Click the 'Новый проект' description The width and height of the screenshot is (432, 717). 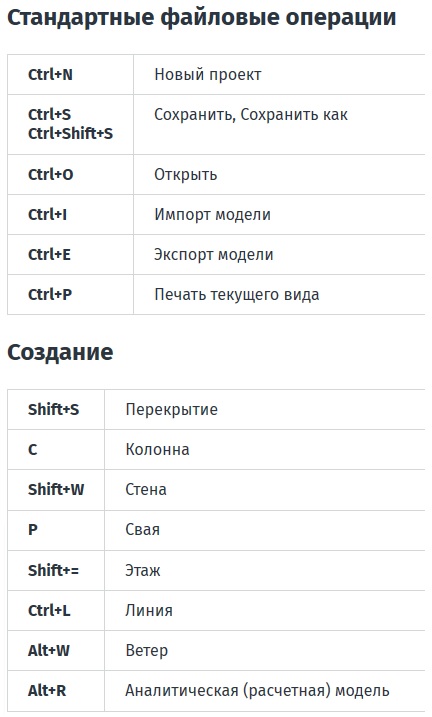click(208, 75)
